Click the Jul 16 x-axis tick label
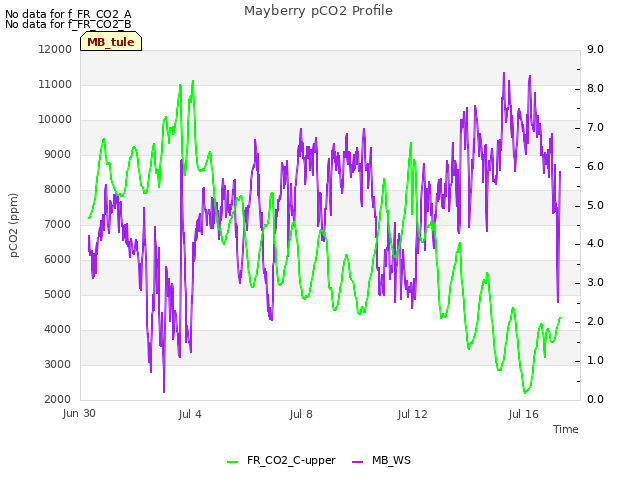Screen dimensions: 640x480 point(523,414)
